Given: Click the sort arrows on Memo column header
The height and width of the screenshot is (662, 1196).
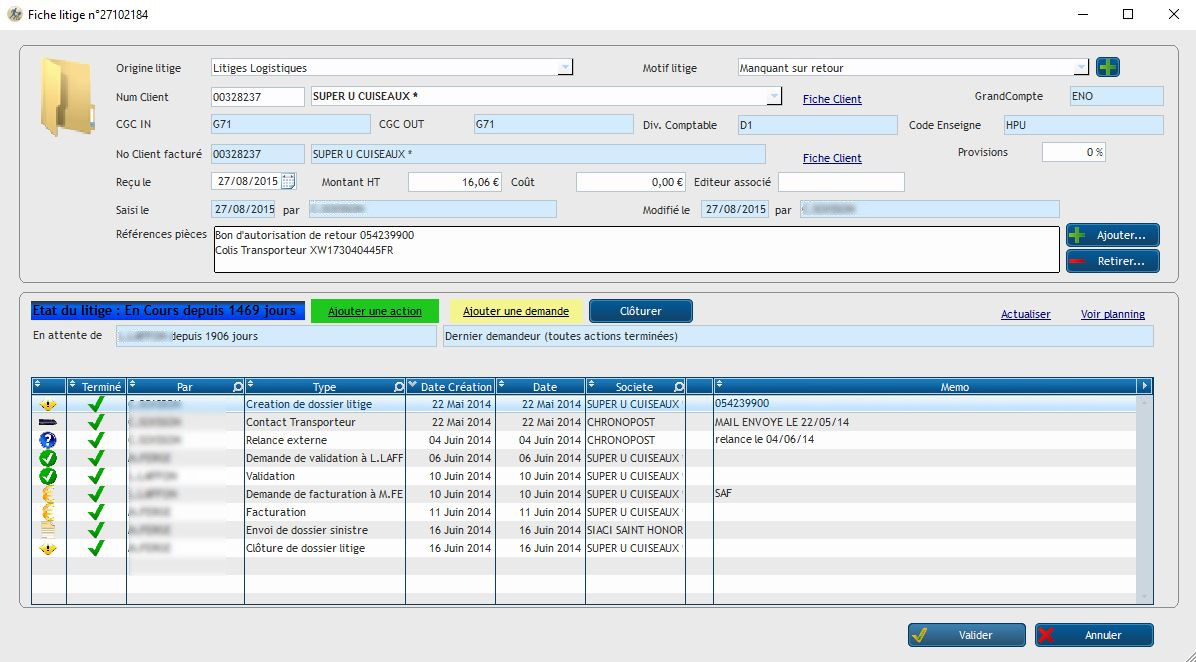Looking at the screenshot, I should tap(719, 386).
